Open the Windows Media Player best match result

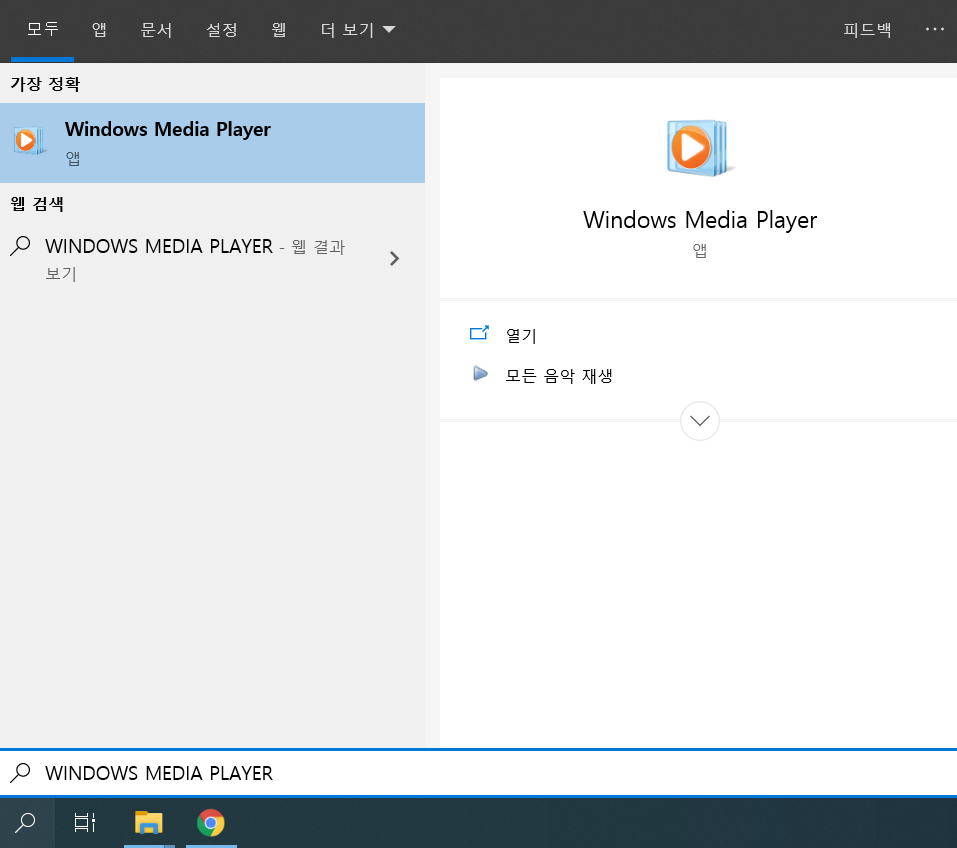tap(212, 143)
